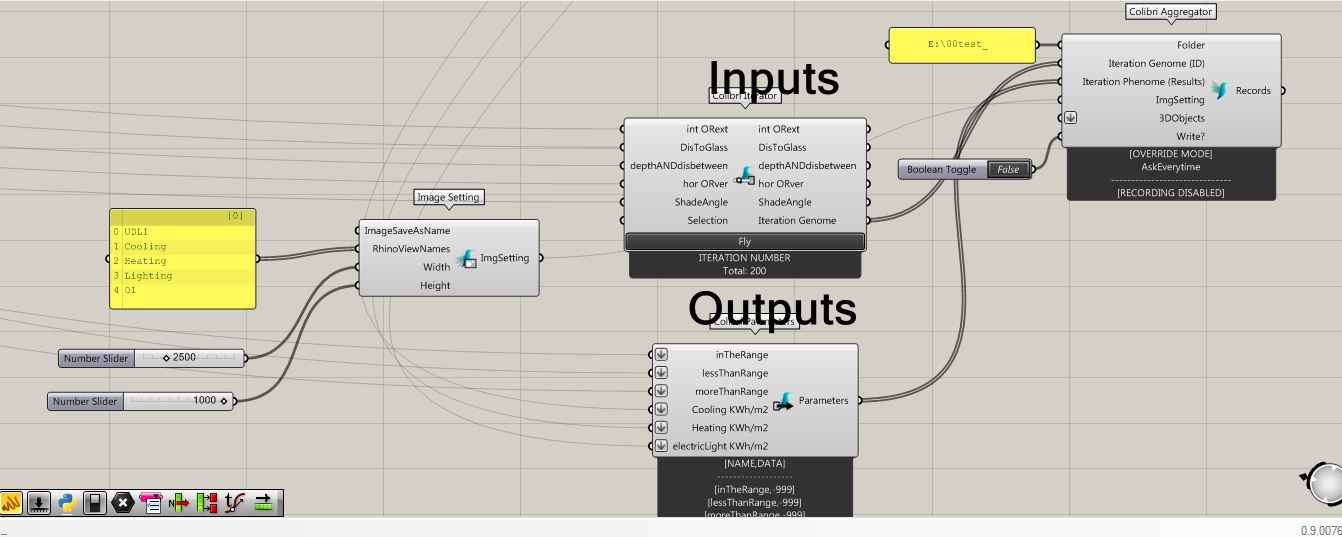1342x537 pixels.
Task: Click the Selection input on Iterator
Action: pyautogui.click(x=708, y=221)
